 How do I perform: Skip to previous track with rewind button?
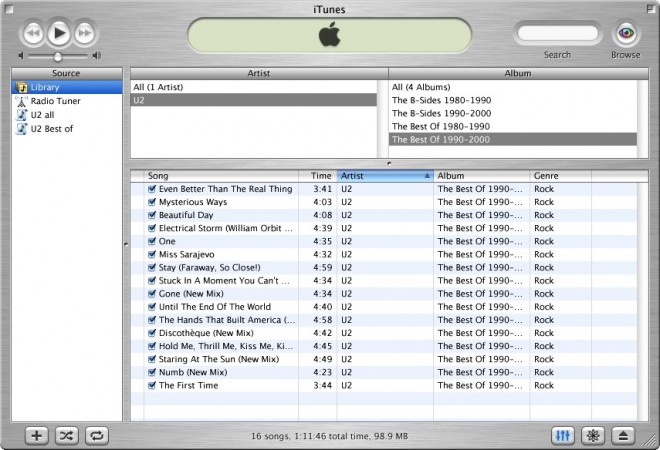point(32,34)
